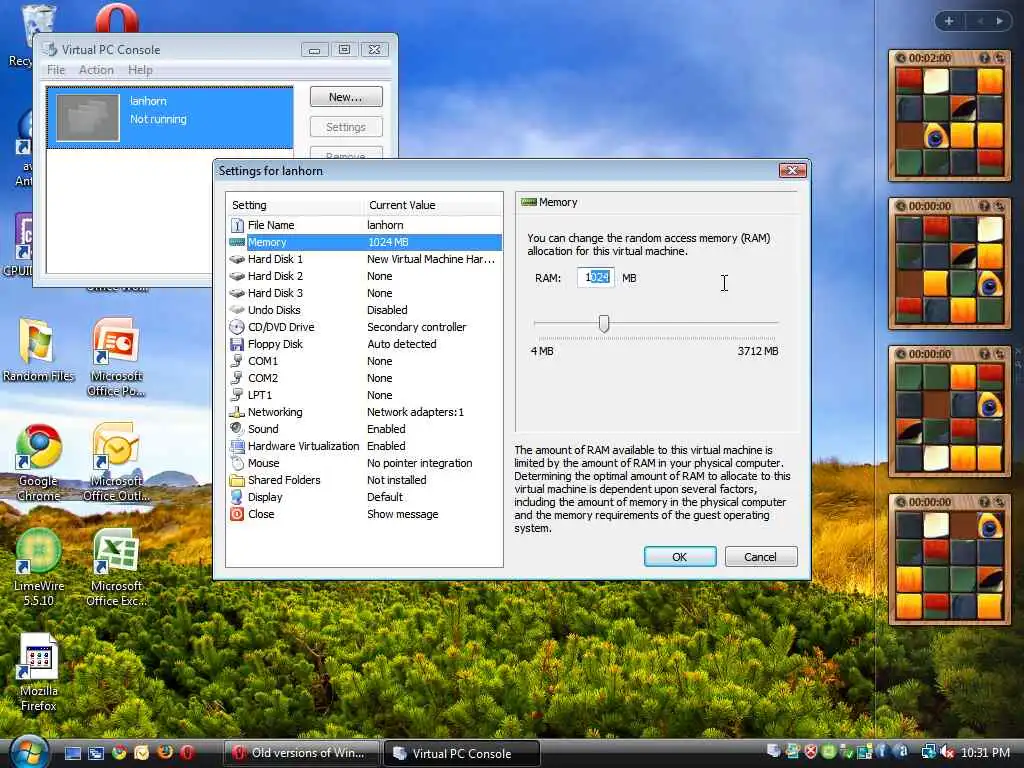Select the File Name setting icon
The height and width of the screenshot is (768, 1024).
tap(236, 225)
